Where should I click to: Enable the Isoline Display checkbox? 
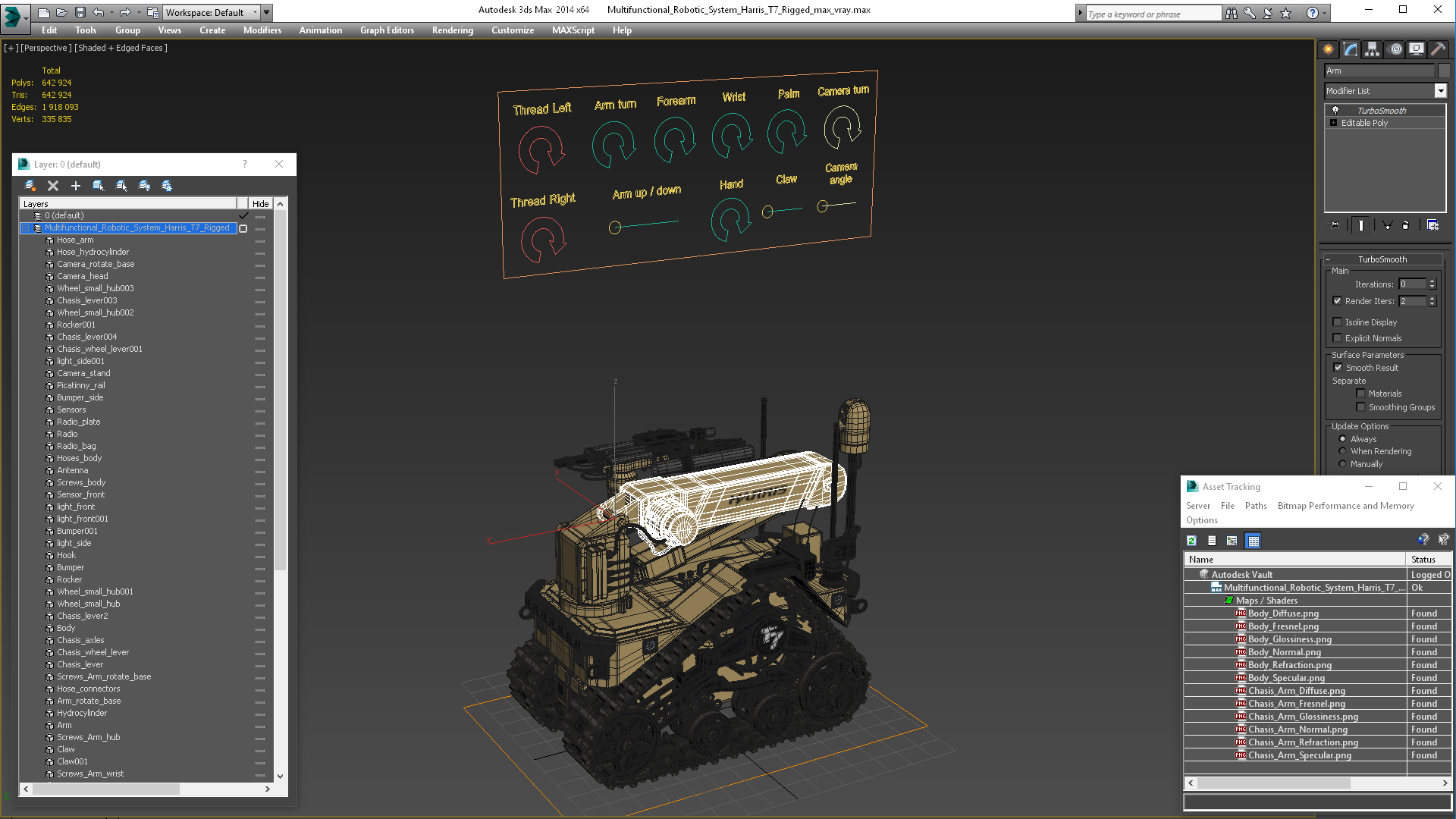pos(1338,322)
